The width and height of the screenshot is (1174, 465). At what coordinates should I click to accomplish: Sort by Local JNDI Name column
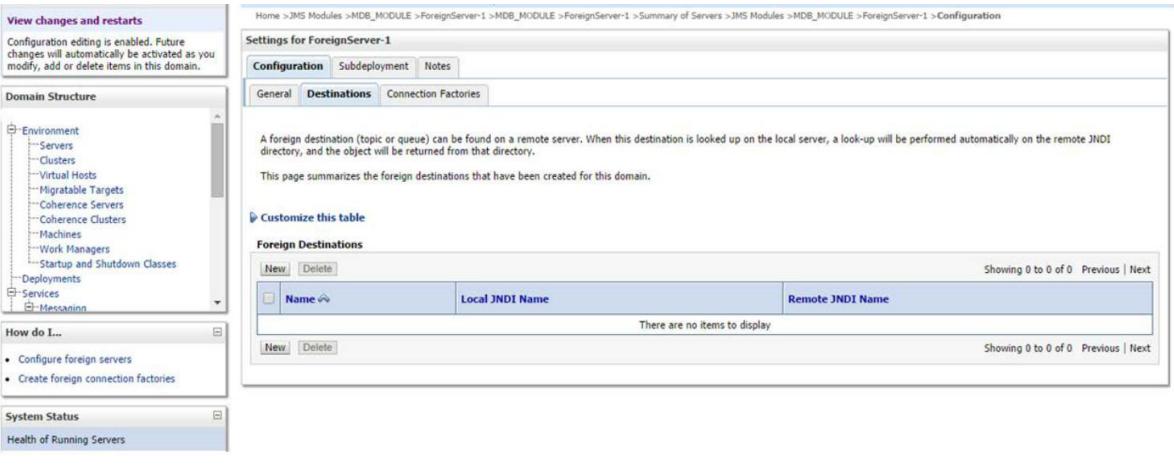pos(505,299)
